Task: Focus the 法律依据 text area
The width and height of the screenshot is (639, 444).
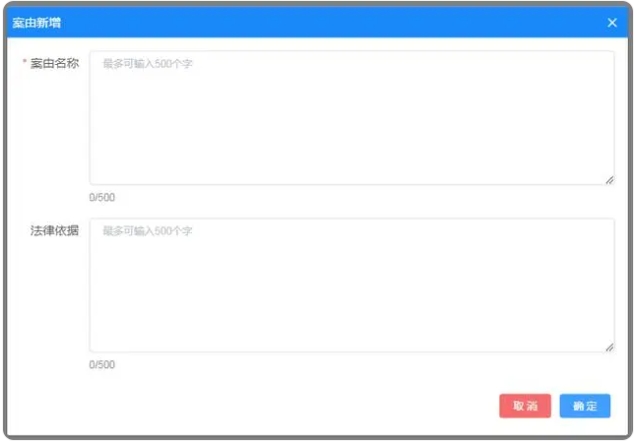Action: click(352, 285)
